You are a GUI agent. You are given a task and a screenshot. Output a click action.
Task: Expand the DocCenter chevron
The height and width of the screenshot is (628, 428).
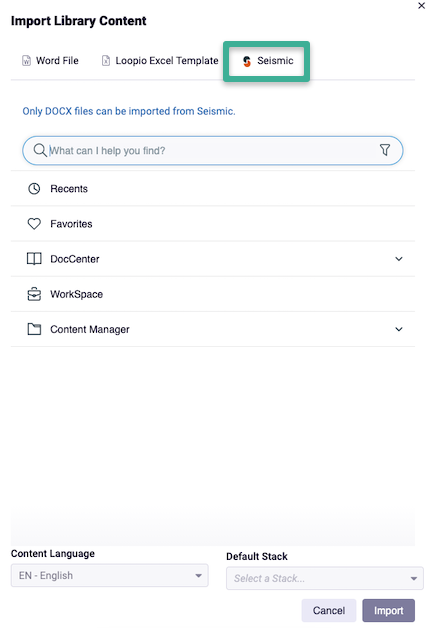point(399,259)
